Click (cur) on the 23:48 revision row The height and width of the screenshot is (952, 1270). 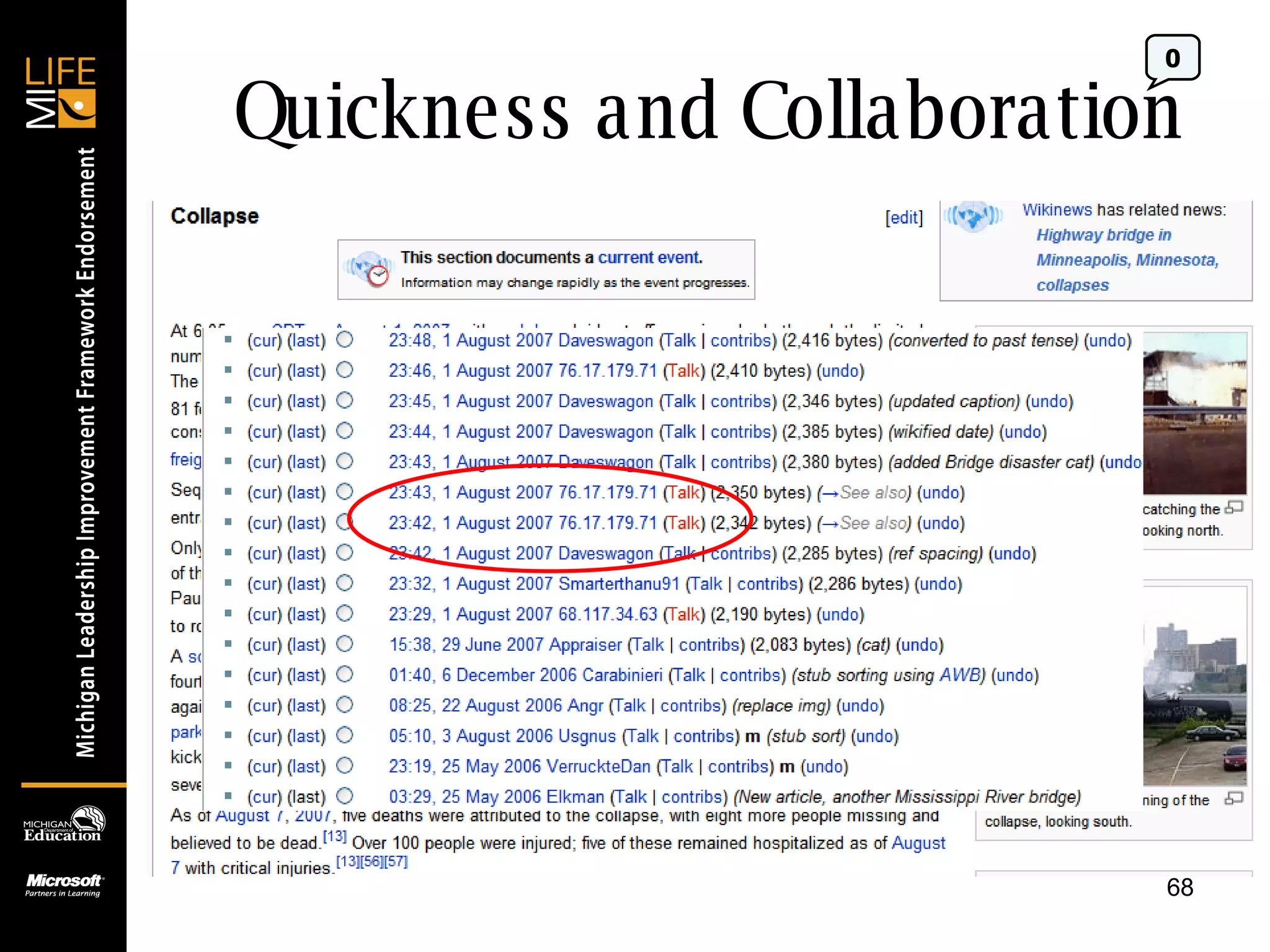point(264,340)
